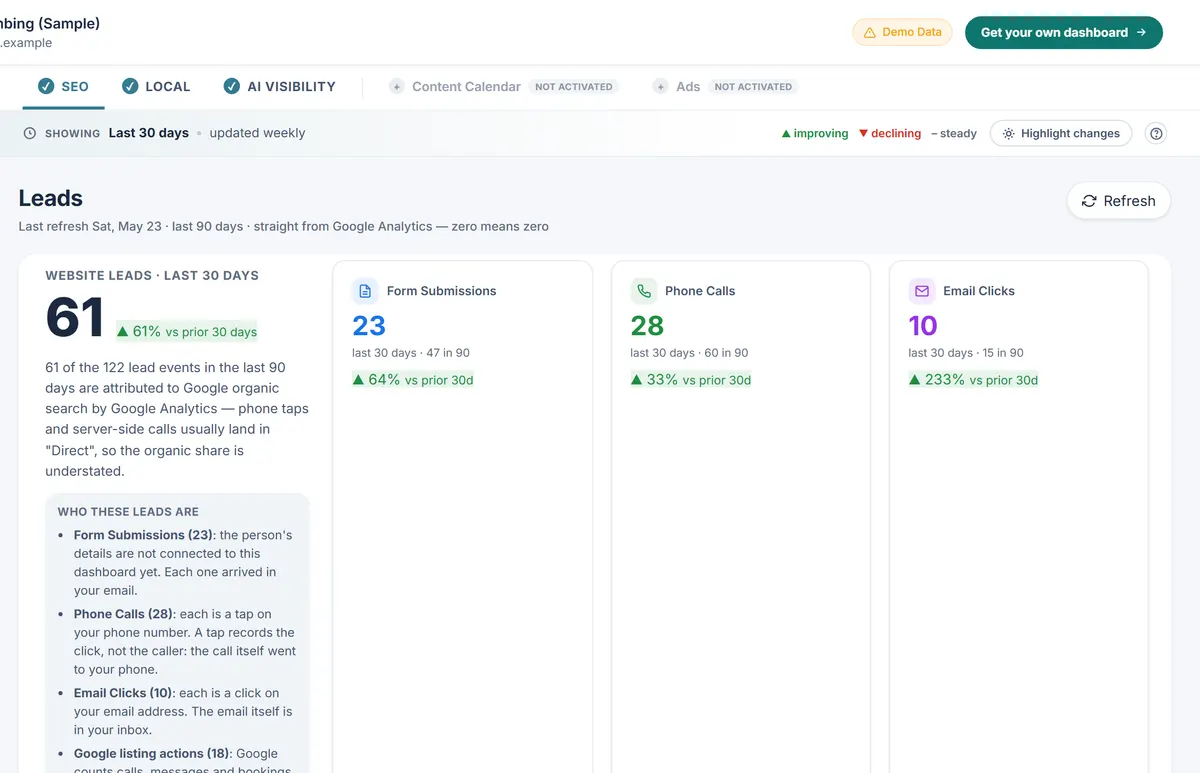
Task: Click the Phone Calls count 28
Action: tap(648, 326)
